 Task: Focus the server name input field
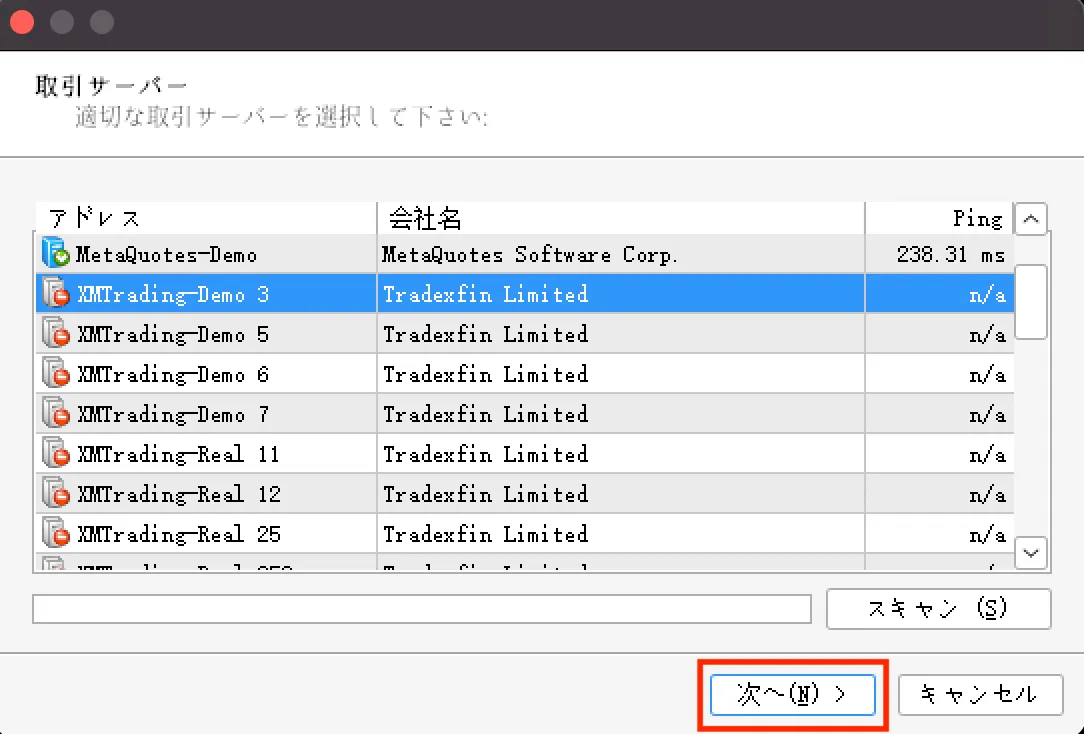pos(422,609)
